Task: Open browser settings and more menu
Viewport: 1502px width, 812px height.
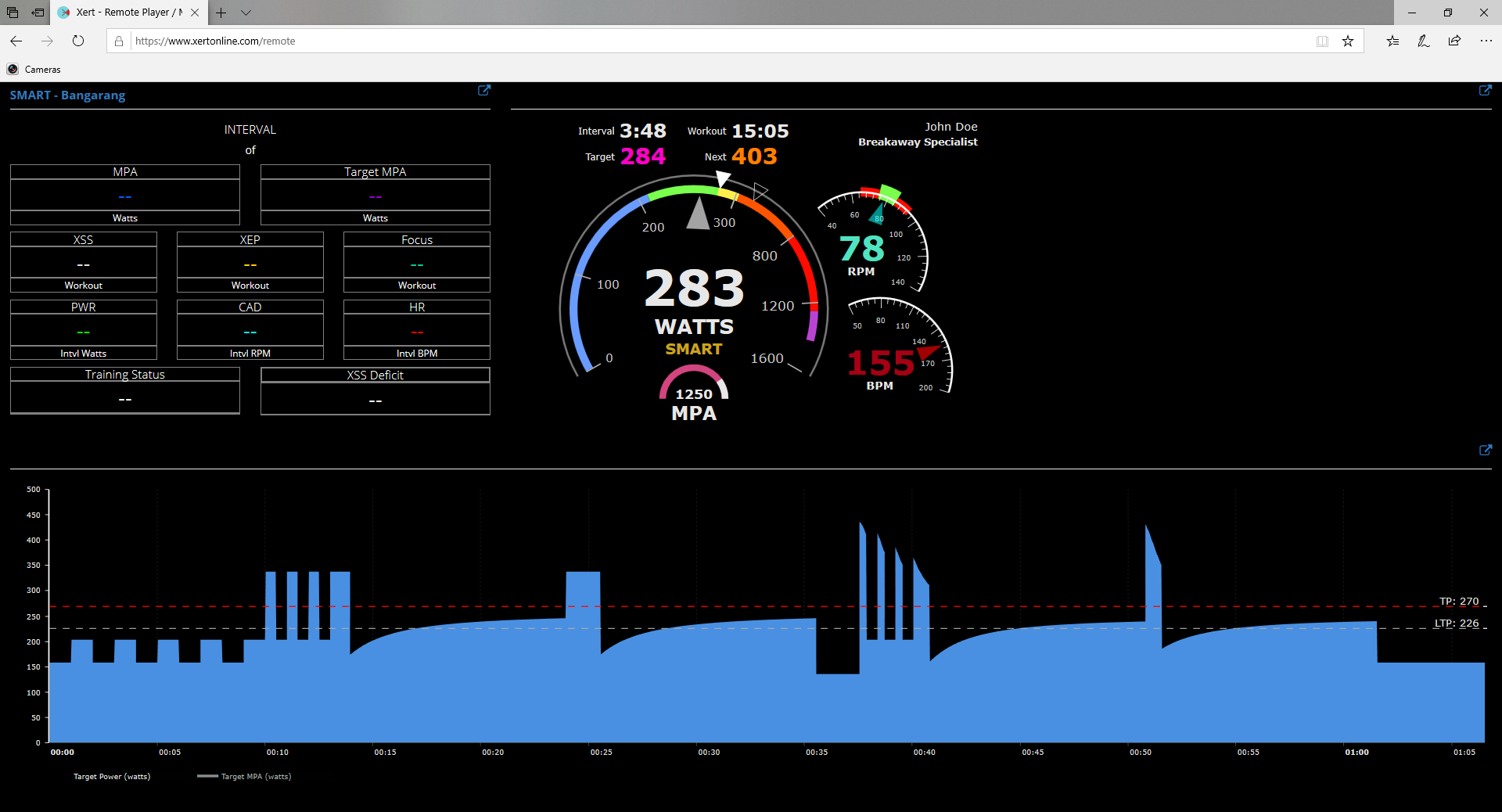Action: tap(1486, 41)
